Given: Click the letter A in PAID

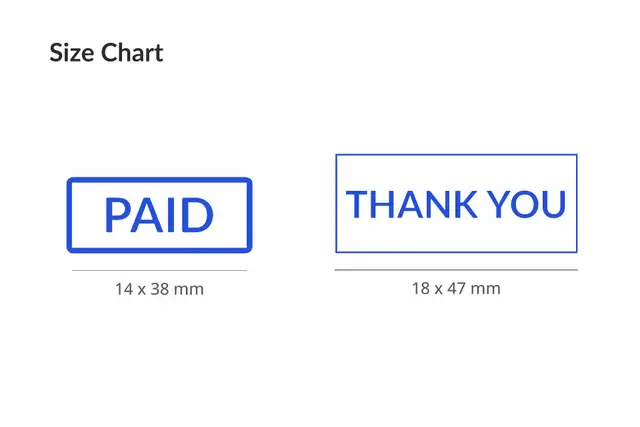Looking at the screenshot, I should [147, 215].
